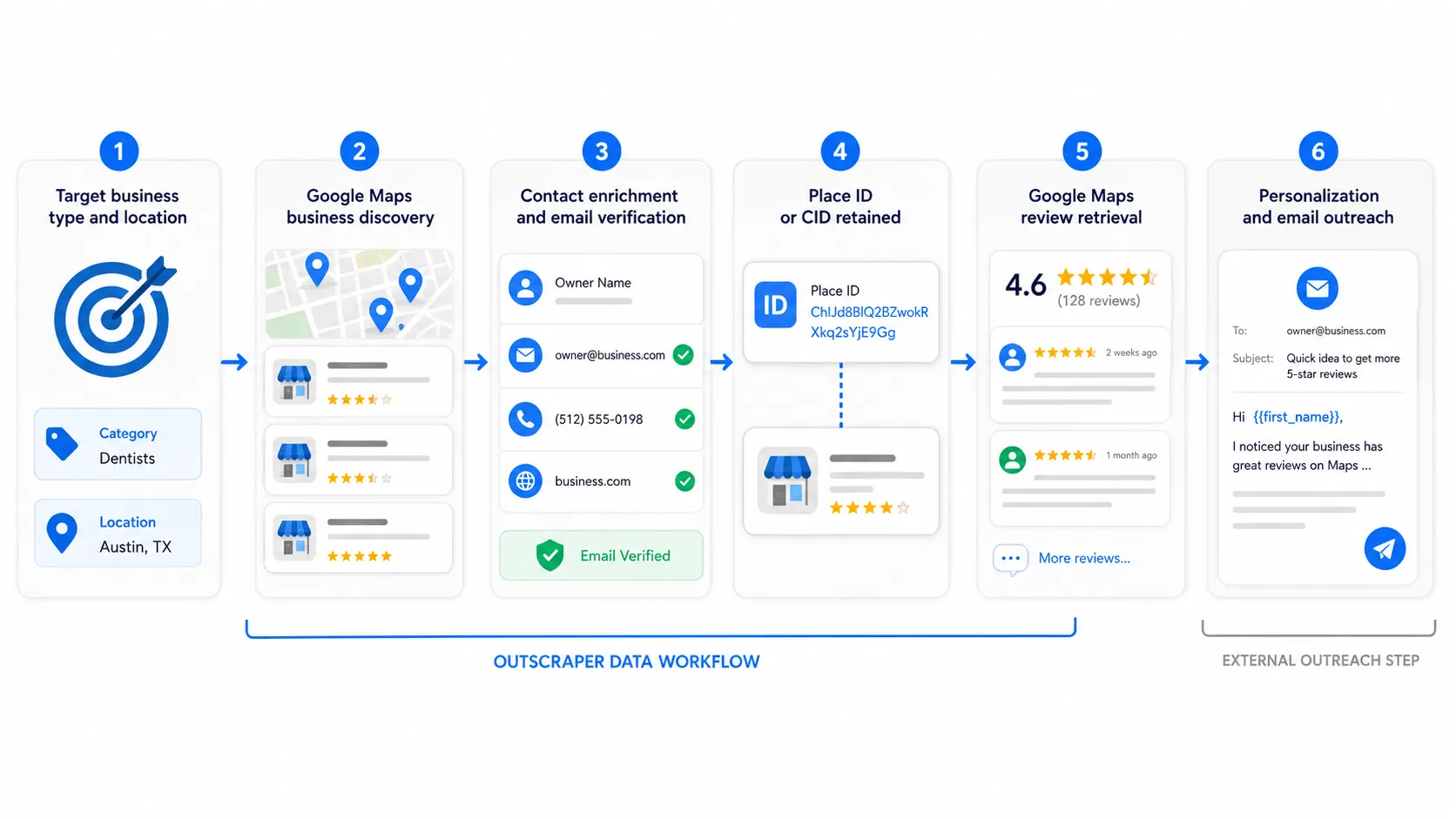Viewport: 1456px width, 819px height.
Task: Click the green reviewer avatar from 1 month ago
Action: click(x=1012, y=460)
